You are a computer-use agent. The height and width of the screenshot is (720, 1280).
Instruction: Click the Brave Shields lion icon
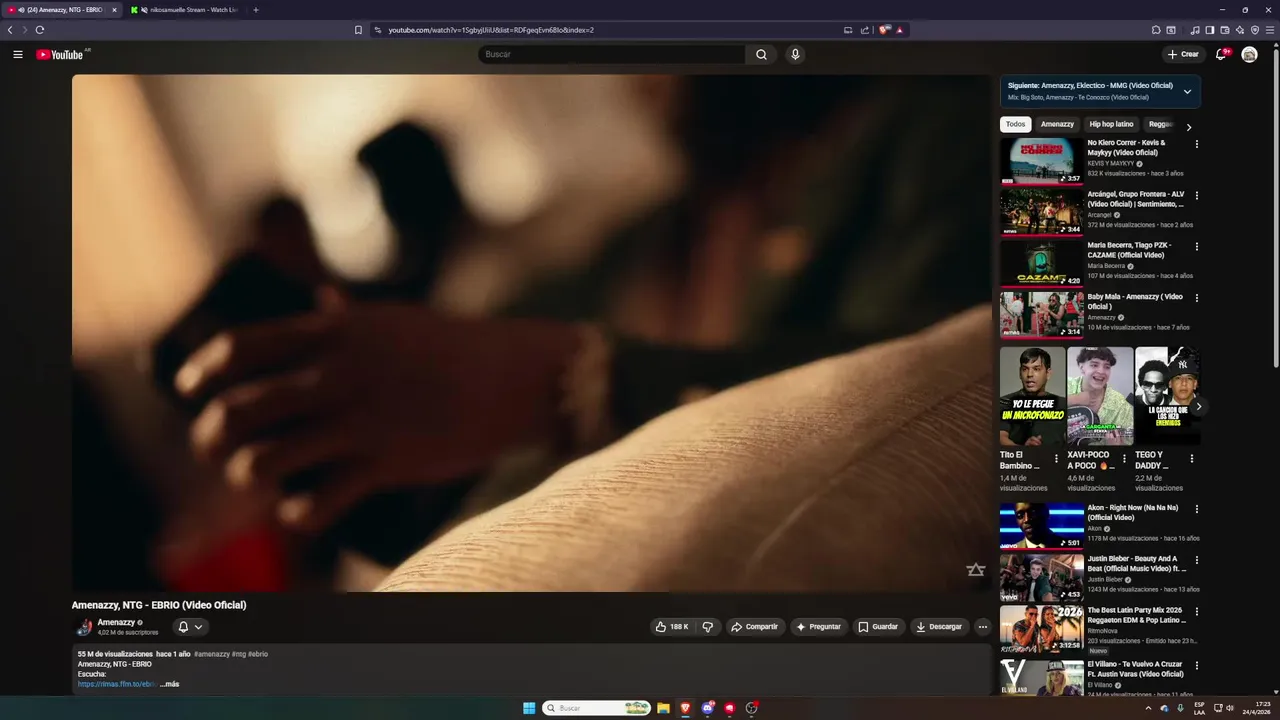tap(884, 30)
